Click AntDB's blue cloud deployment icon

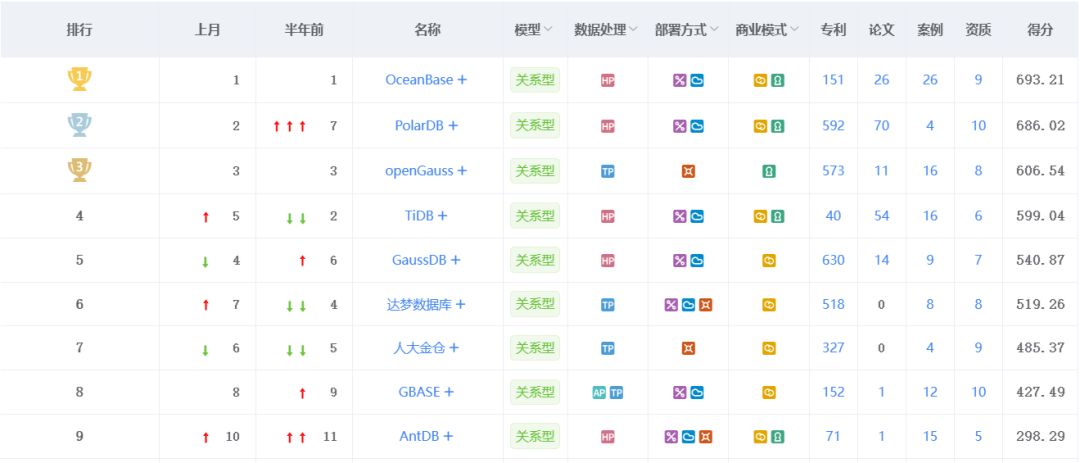coord(688,437)
